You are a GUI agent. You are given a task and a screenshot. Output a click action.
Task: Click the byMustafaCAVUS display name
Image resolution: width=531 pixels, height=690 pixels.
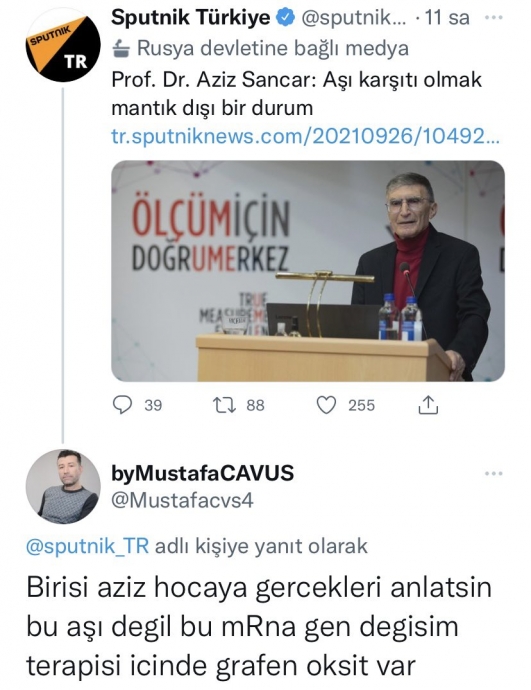click(x=202, y=473)
